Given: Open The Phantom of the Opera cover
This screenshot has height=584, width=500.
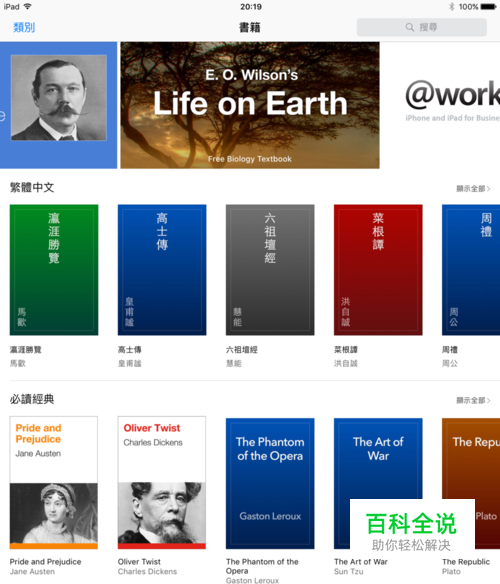Looking at the screenshot, I should coord(270,483).
